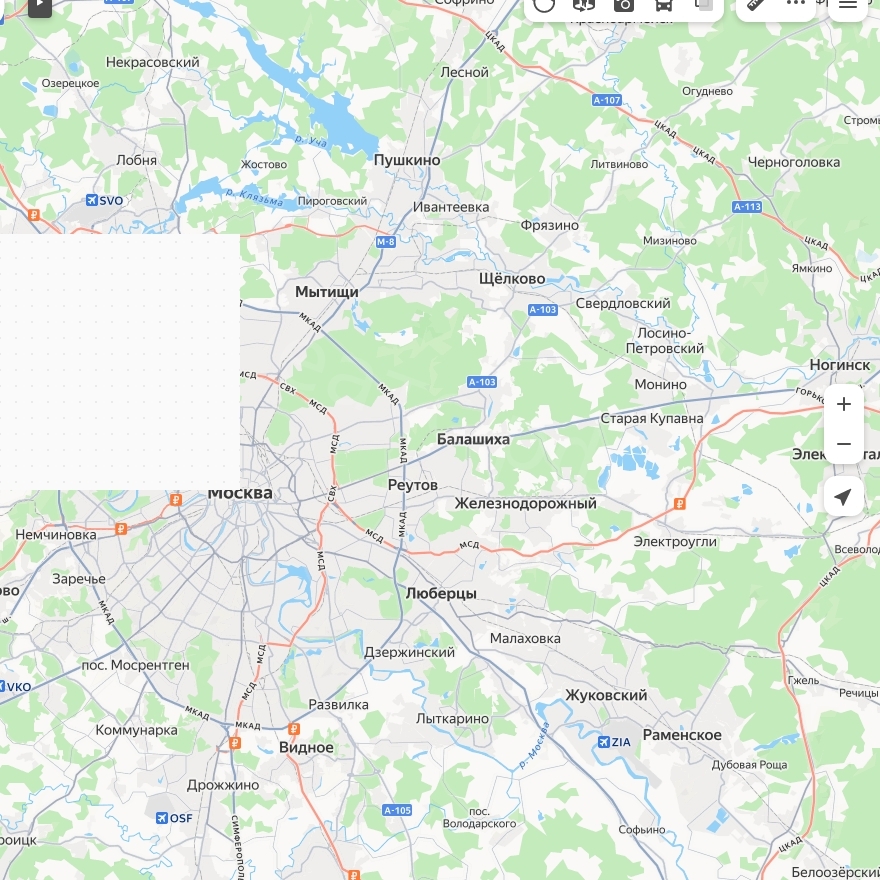Click the Лыткарино label

452,719
